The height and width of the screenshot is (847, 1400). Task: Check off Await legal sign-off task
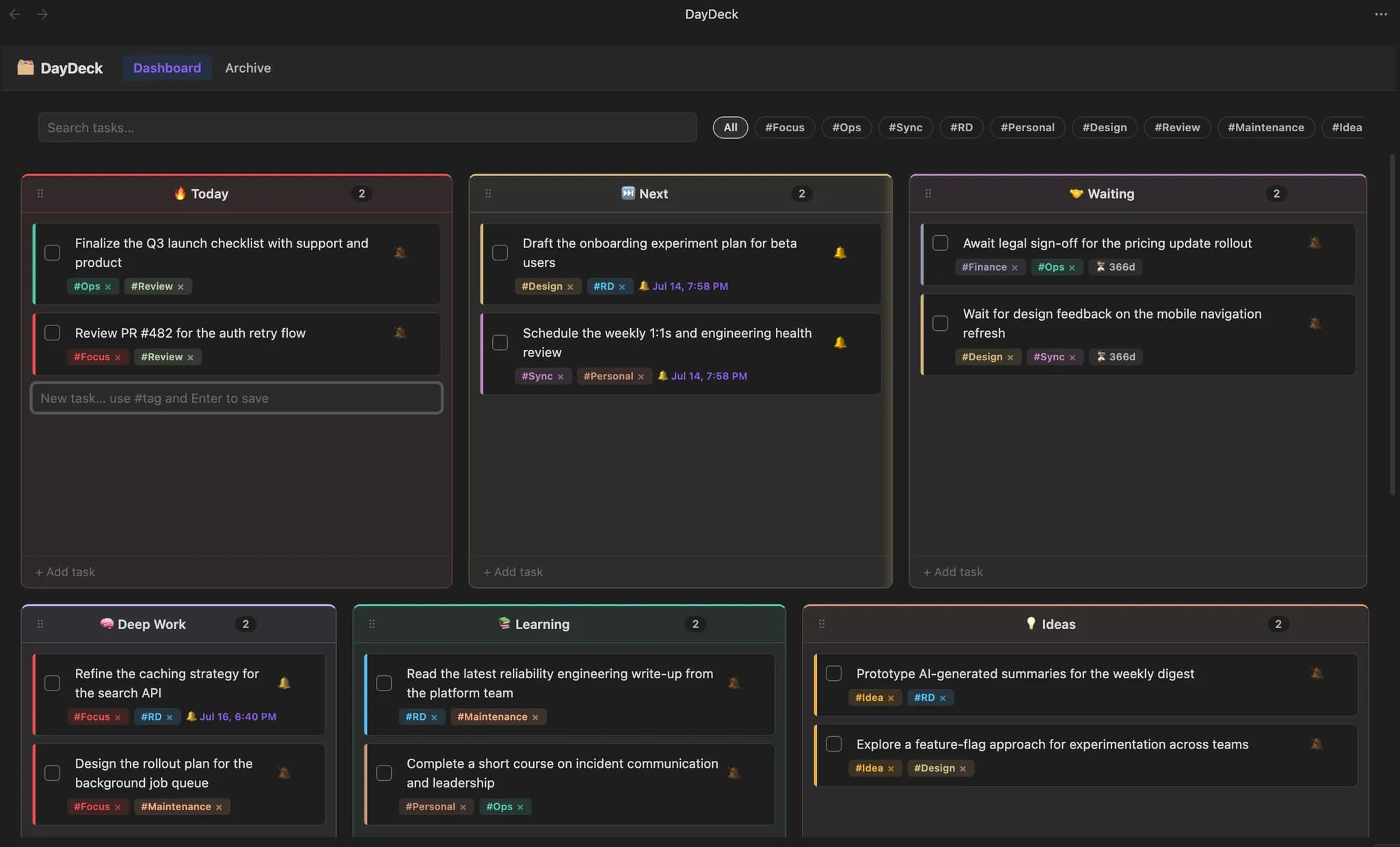941,243
